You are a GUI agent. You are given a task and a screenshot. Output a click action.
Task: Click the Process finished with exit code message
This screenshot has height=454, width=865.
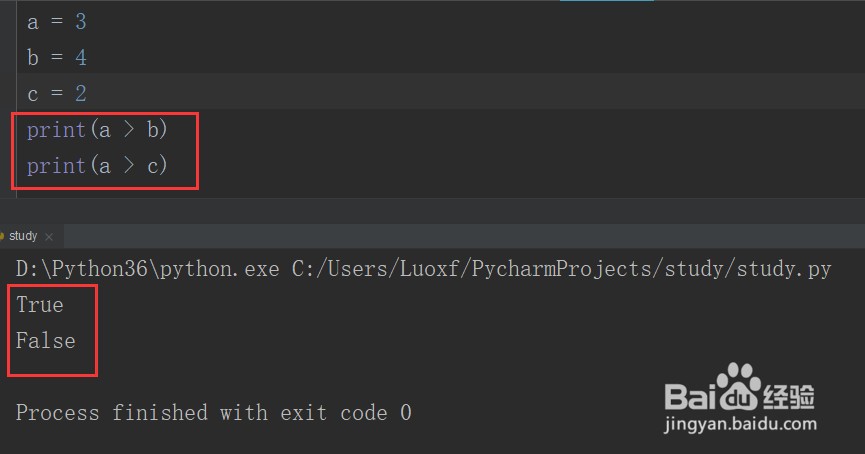[x=213, y=412]
